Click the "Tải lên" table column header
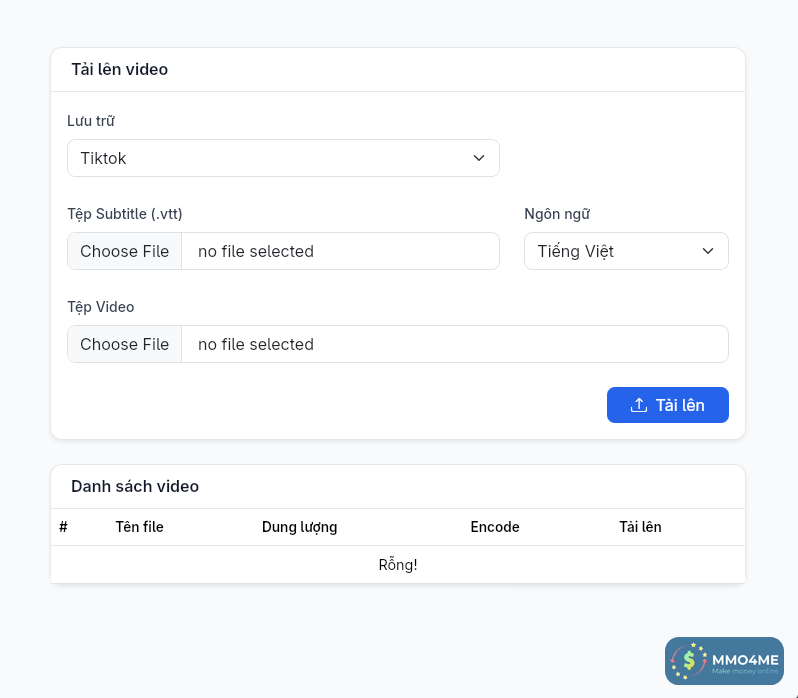This screenshot has width=798, height=698. (640, 527)
